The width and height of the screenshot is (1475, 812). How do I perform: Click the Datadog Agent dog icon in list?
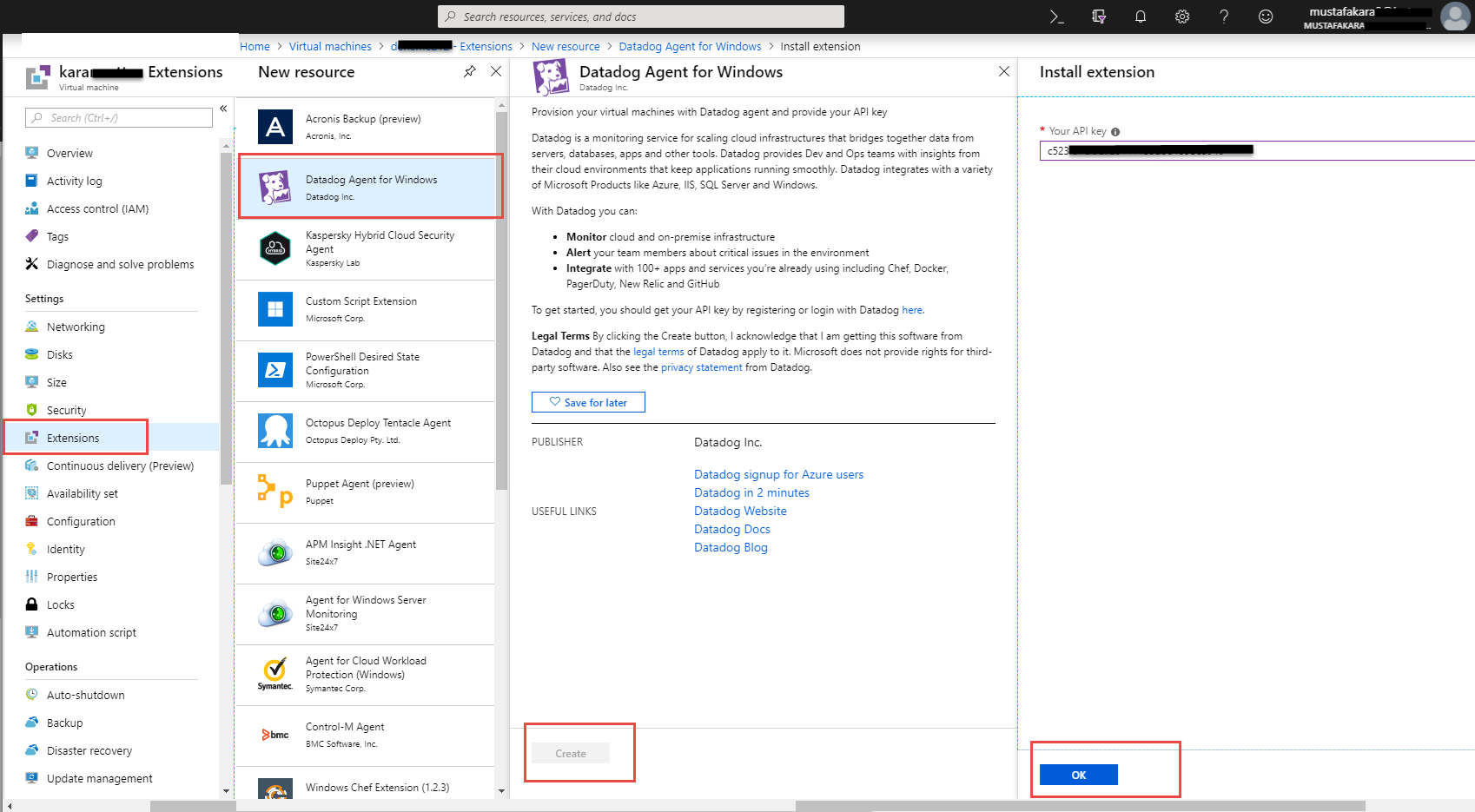[x=275, y=188]
